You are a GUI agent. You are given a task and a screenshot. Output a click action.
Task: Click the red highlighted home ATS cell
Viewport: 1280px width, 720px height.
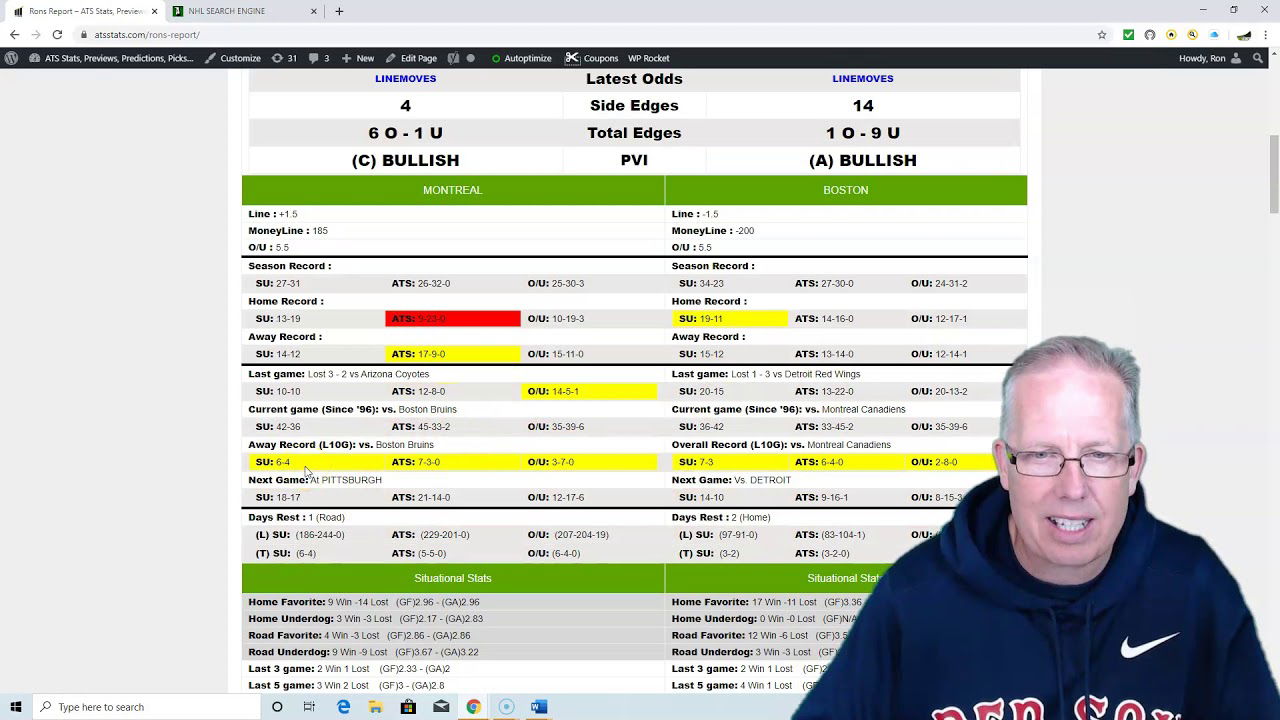coord(452,319)
